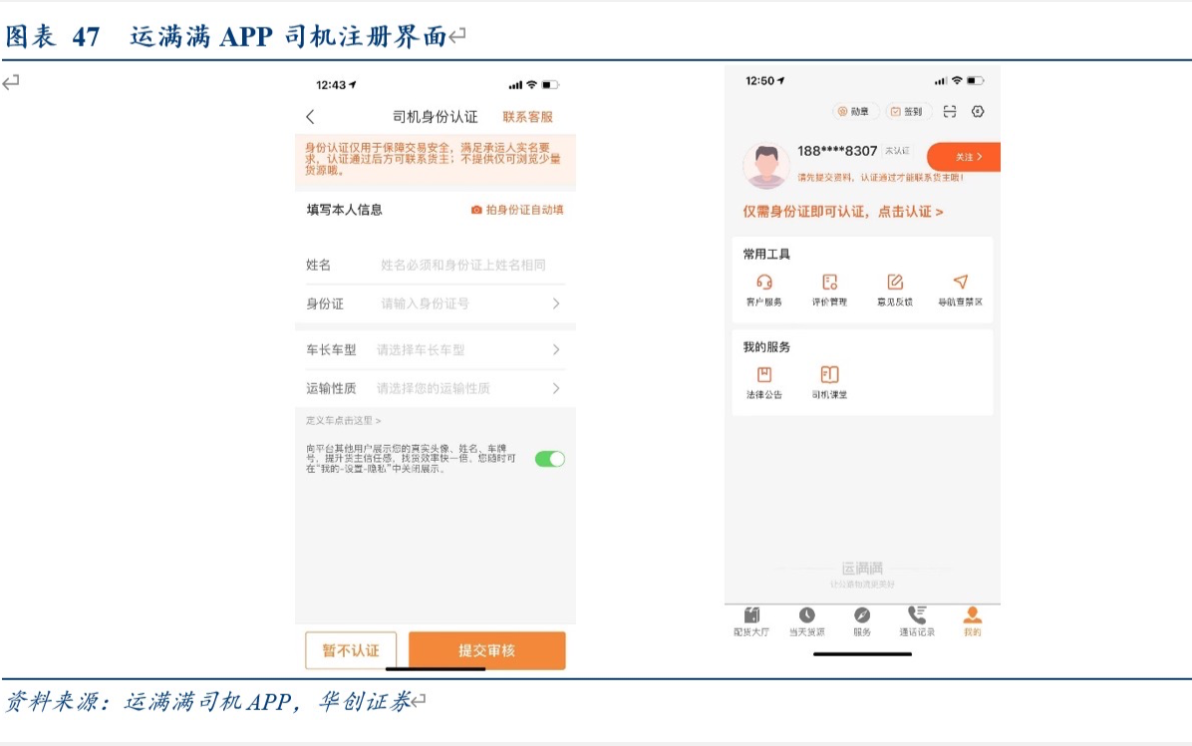The width and height of the screenshot is (1192, 746).
Task: Open the 身份证 row chevron
Action: pos(556,303)
